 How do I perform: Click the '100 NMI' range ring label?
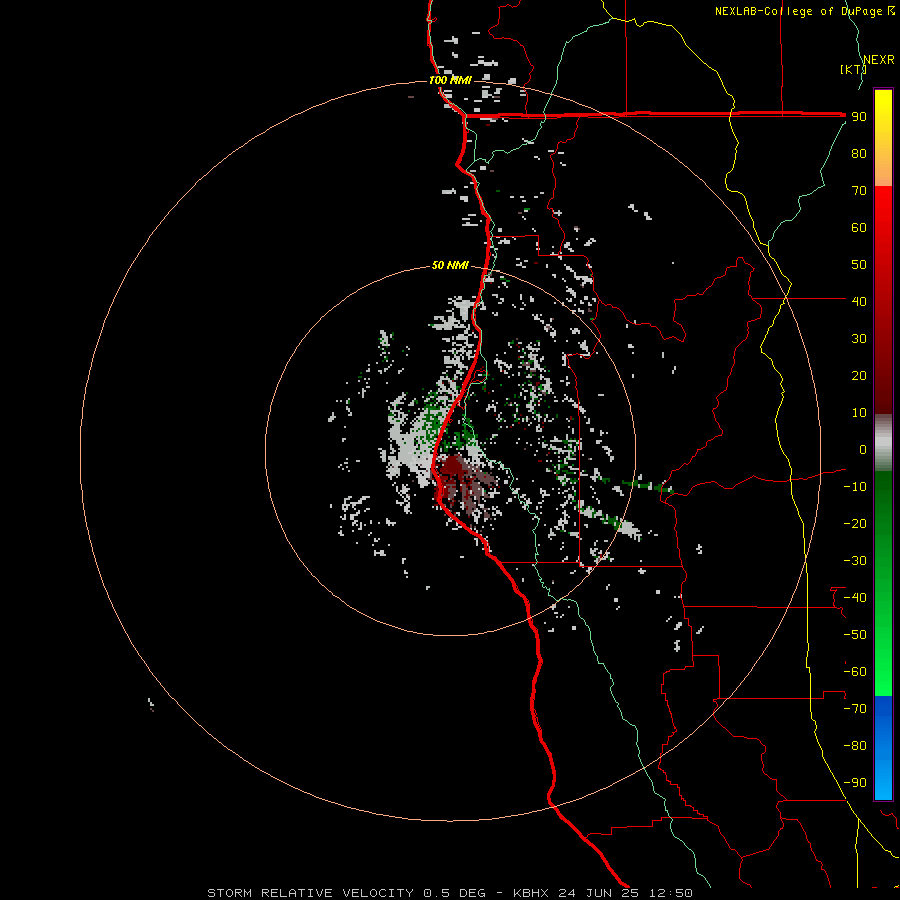pyautogui.click(x=450, y=80)
